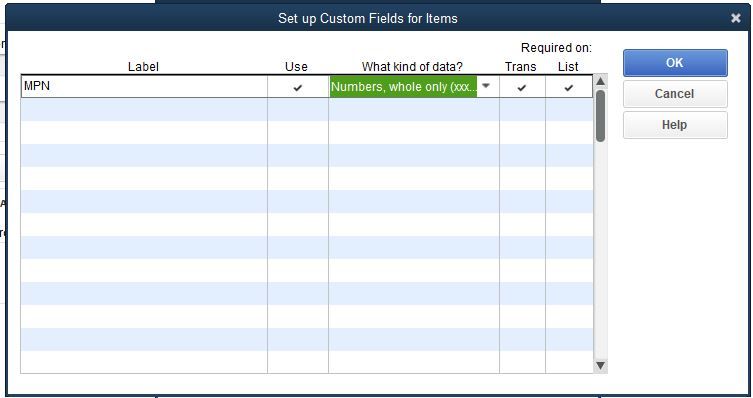Toggle the List required checkmark for MPN

pyautogui.click(x=569, y=87)
